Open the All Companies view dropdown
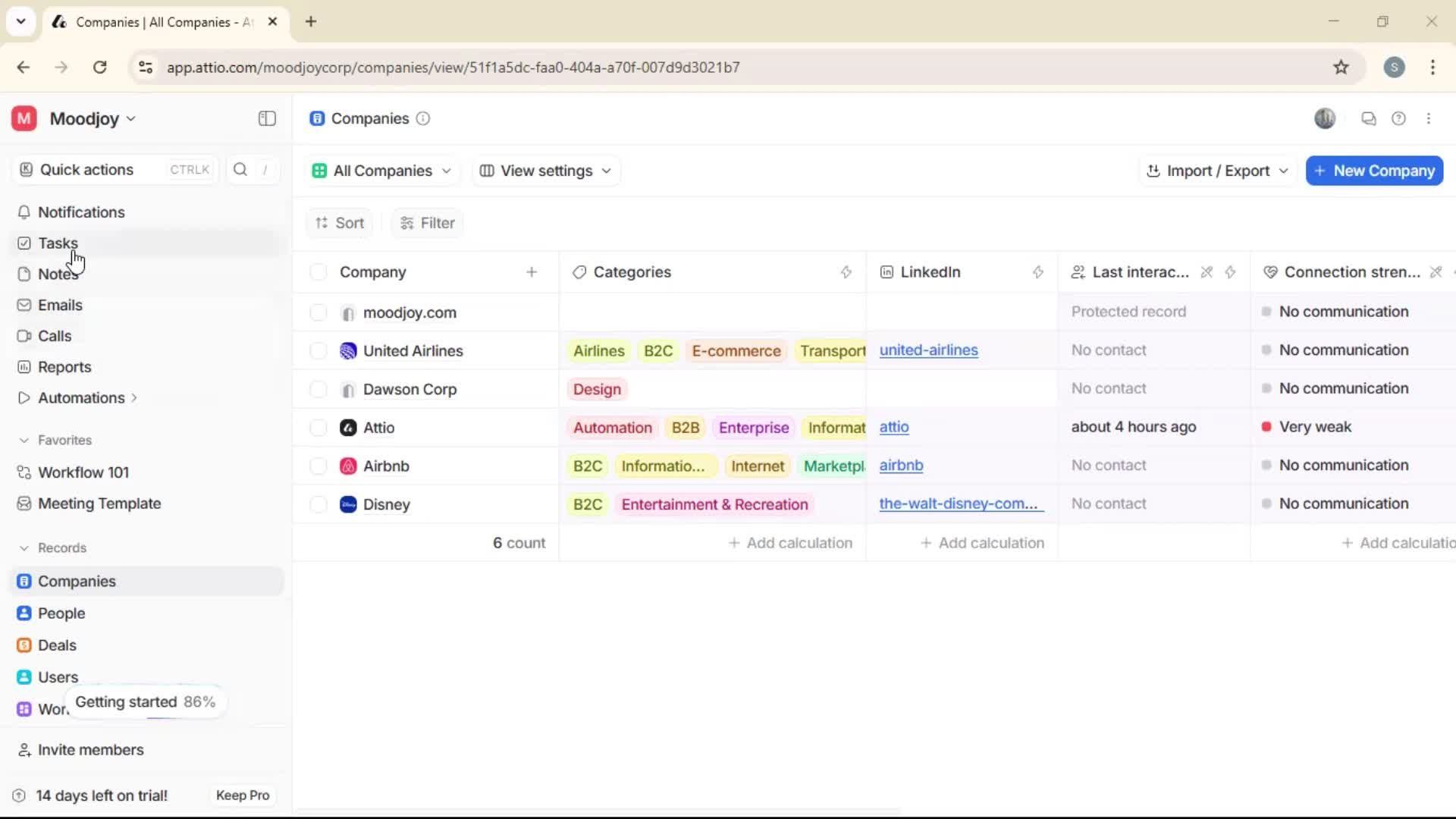This screenshot has width=1456, height=819. [x=382, y=171]
